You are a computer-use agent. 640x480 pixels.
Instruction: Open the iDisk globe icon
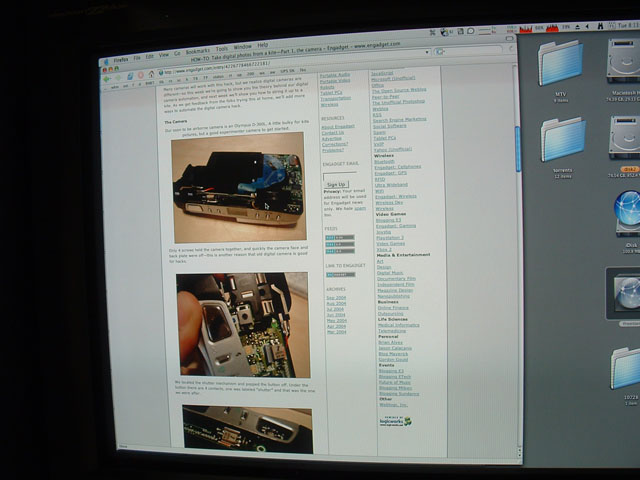(x=629, y=211)
